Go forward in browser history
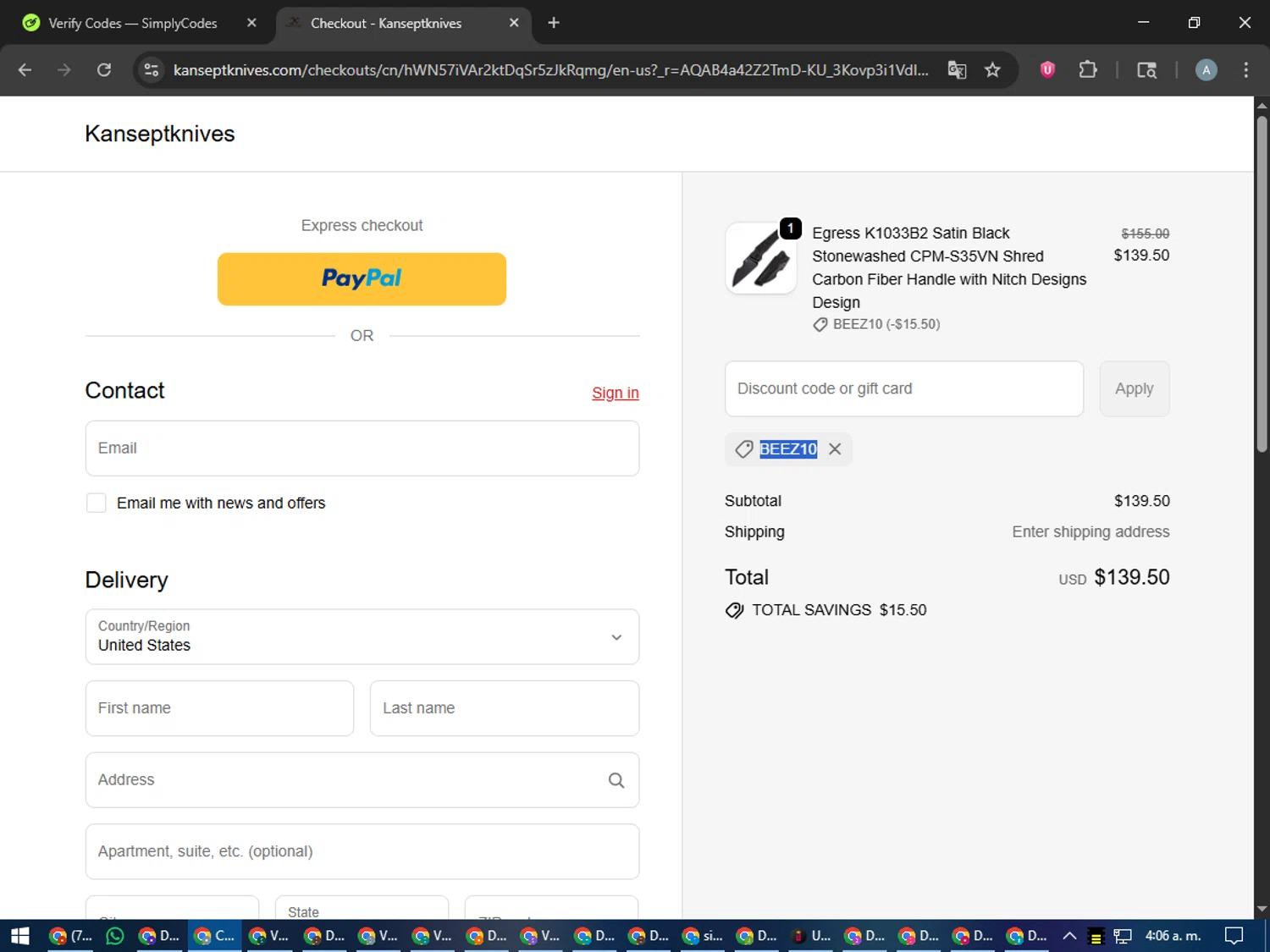Screen dimensions: 1270x952 (64, 69)
